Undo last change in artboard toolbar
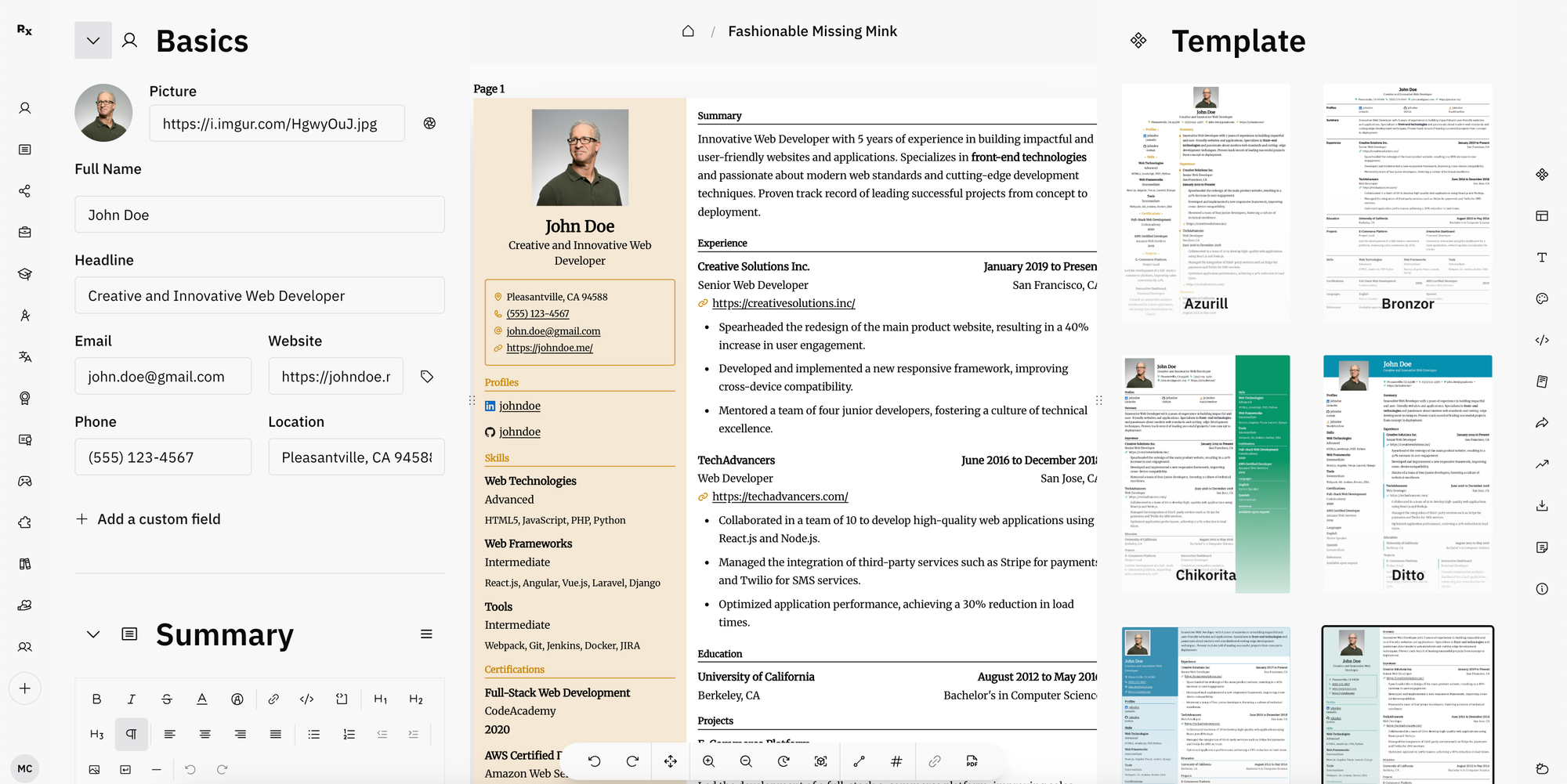The image size is (1567, 784). [x=595, y=761]
